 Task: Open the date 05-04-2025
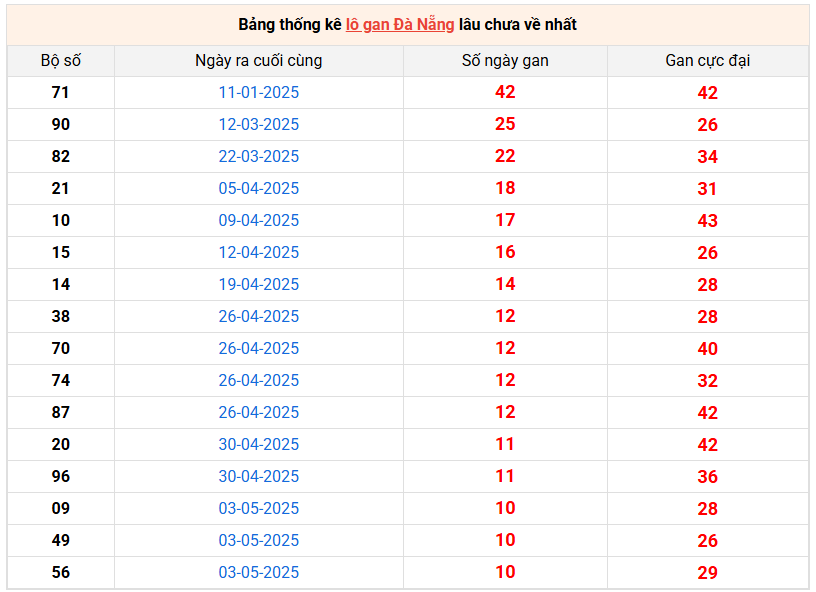click(x=258, y=188)
